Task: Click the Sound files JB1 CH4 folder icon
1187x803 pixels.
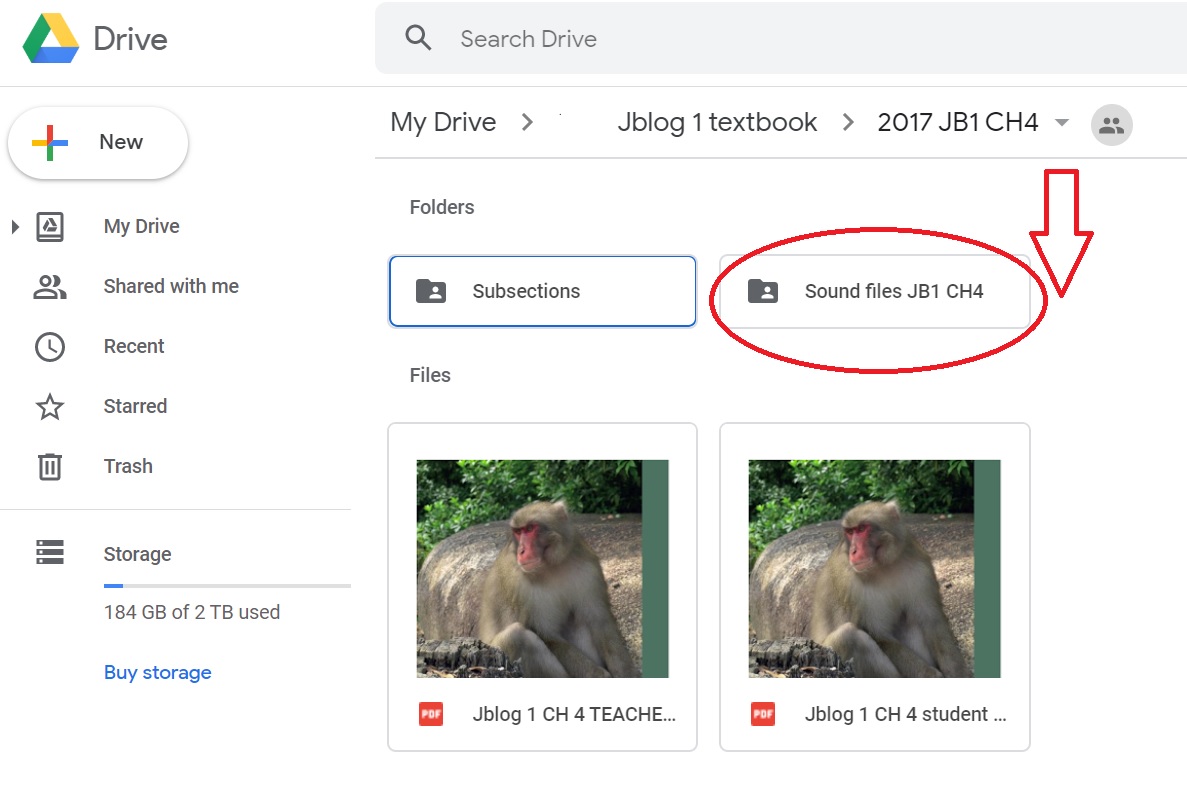Action: coord(763,291)
